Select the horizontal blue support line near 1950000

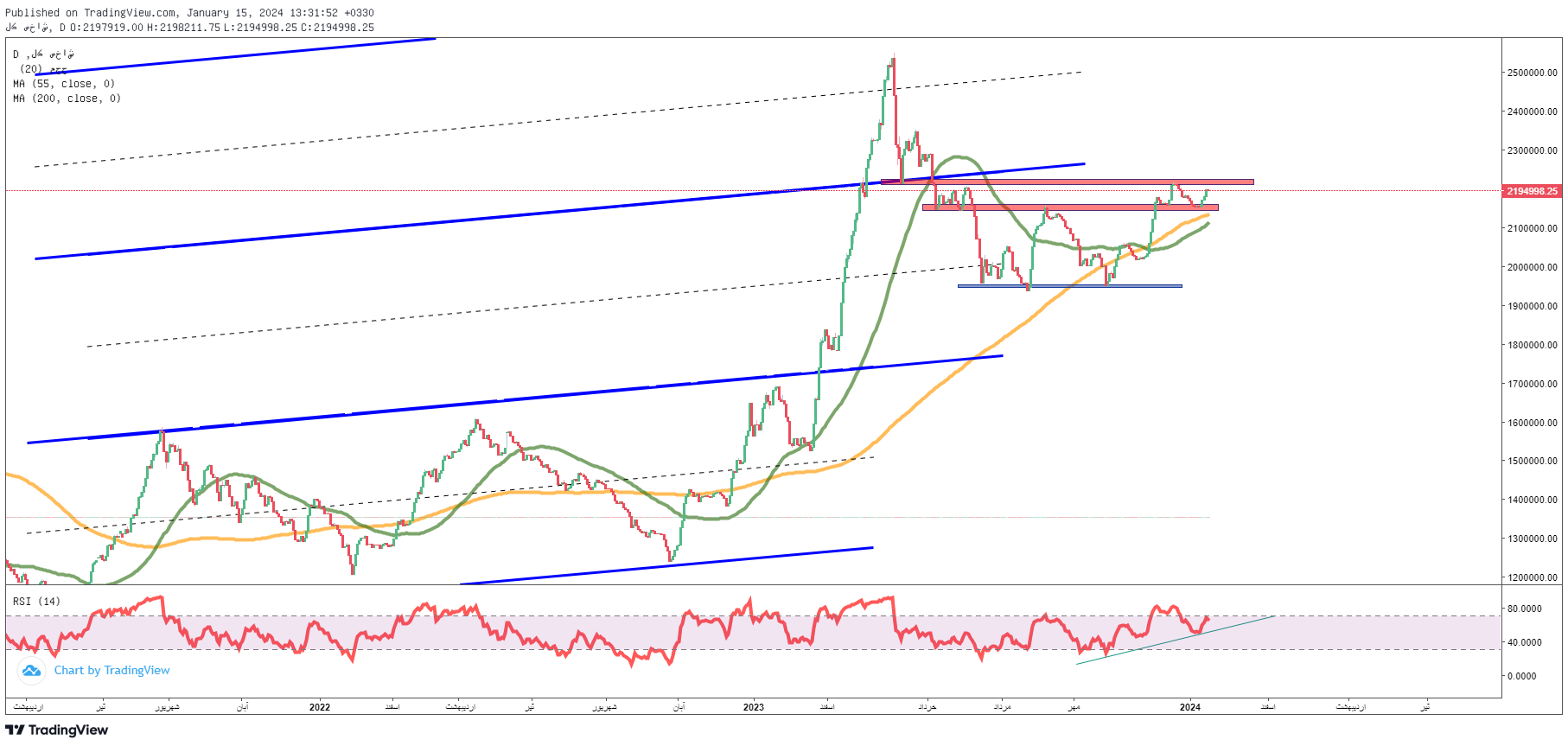tap(1070, 286)
